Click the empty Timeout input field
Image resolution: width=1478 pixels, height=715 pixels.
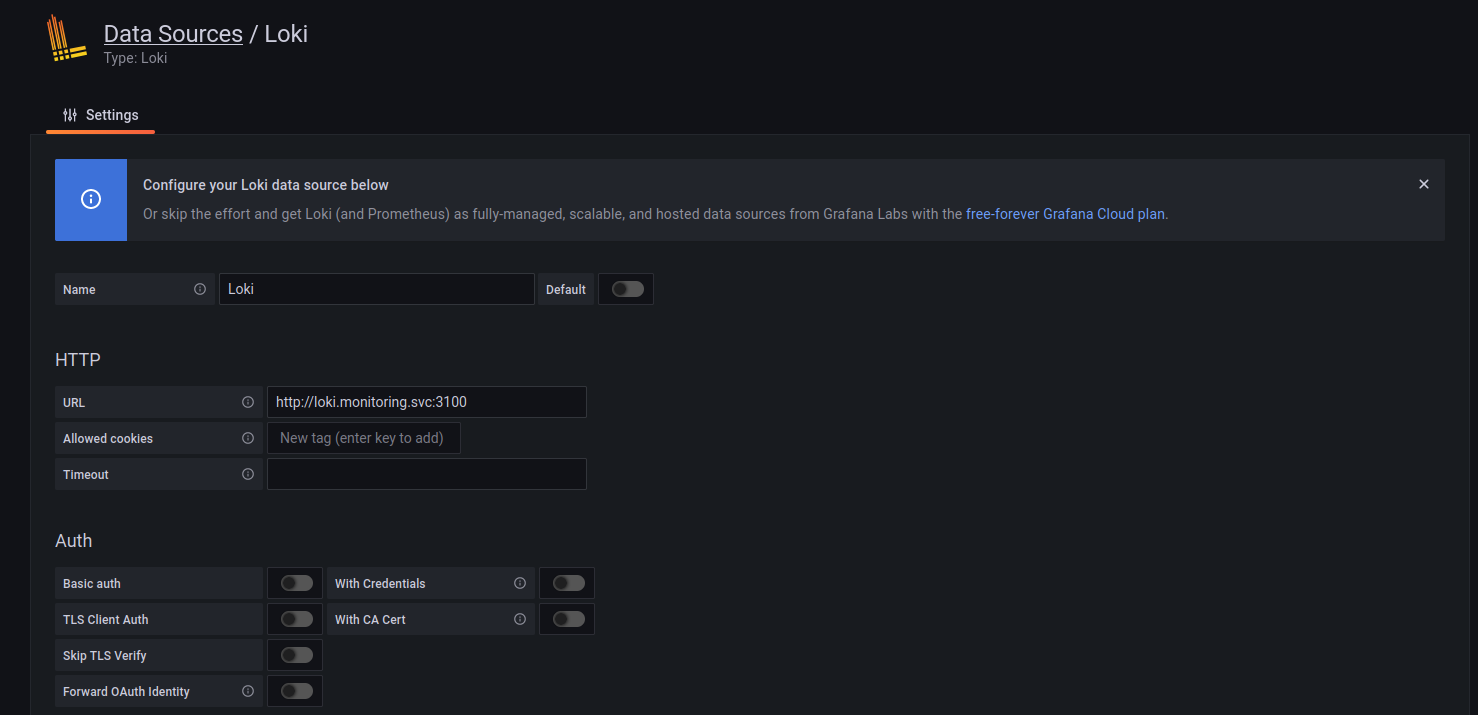tap(426, 474)
